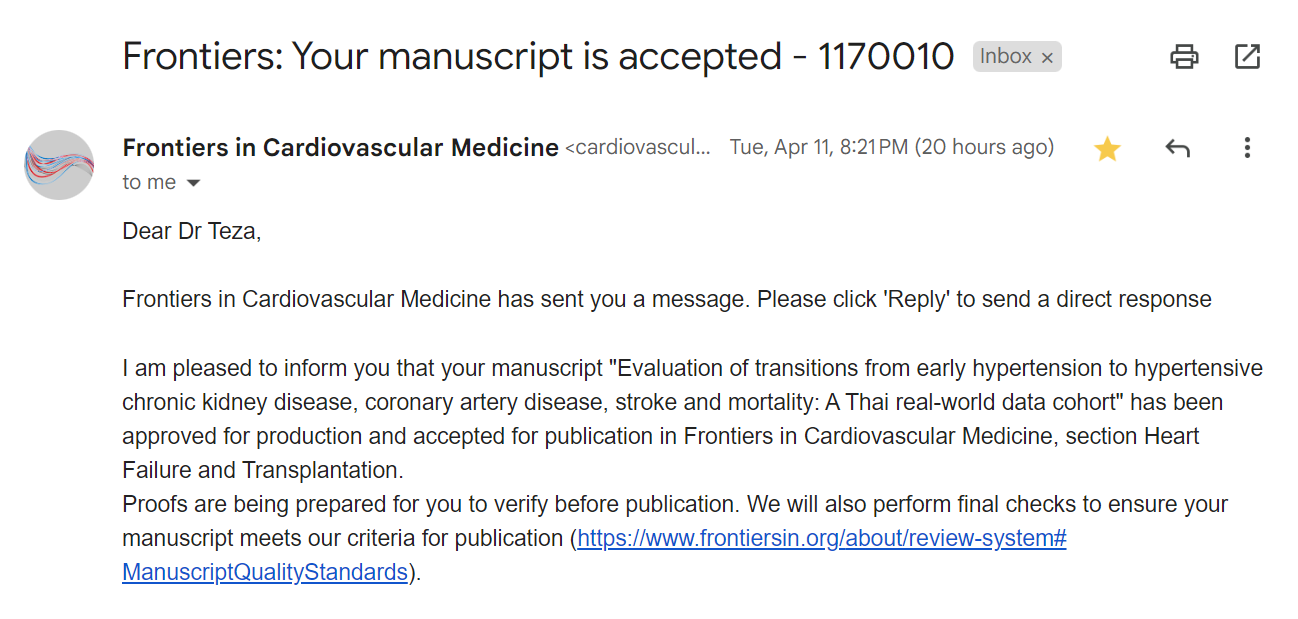Click the truncated sender email address
The width and height of the screenshot is (1298, 619).
[x=638, y=148]
